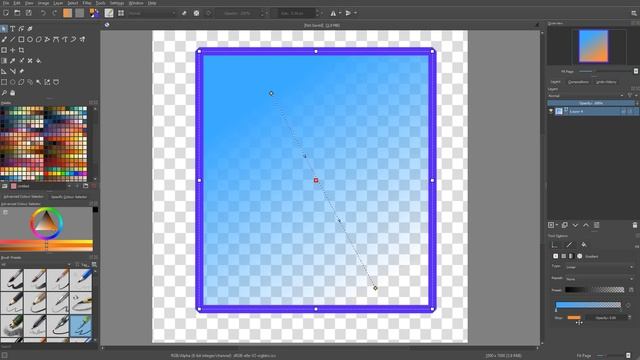Screen dimensions: 640x360
Task: Expand the add layer arrow menu
Action: [557, 225]
